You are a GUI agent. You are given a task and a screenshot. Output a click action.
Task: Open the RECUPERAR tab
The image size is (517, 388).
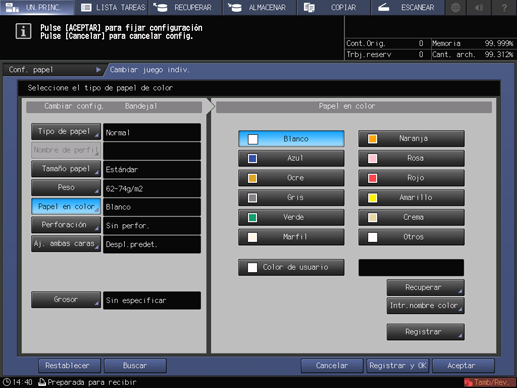pyautogui.click(x=185, y=7)
